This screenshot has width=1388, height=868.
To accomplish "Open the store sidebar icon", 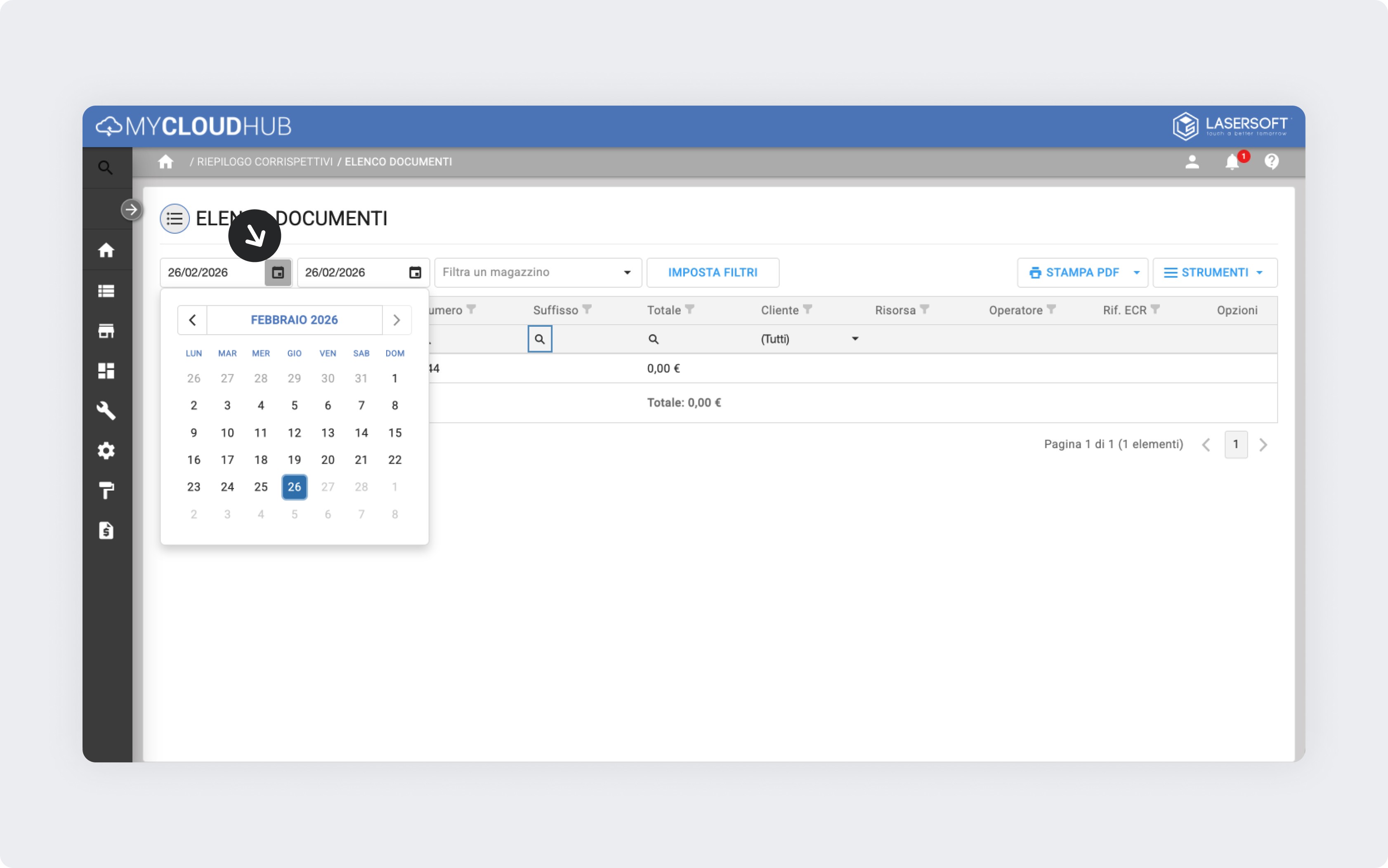I will pos(106,331).
